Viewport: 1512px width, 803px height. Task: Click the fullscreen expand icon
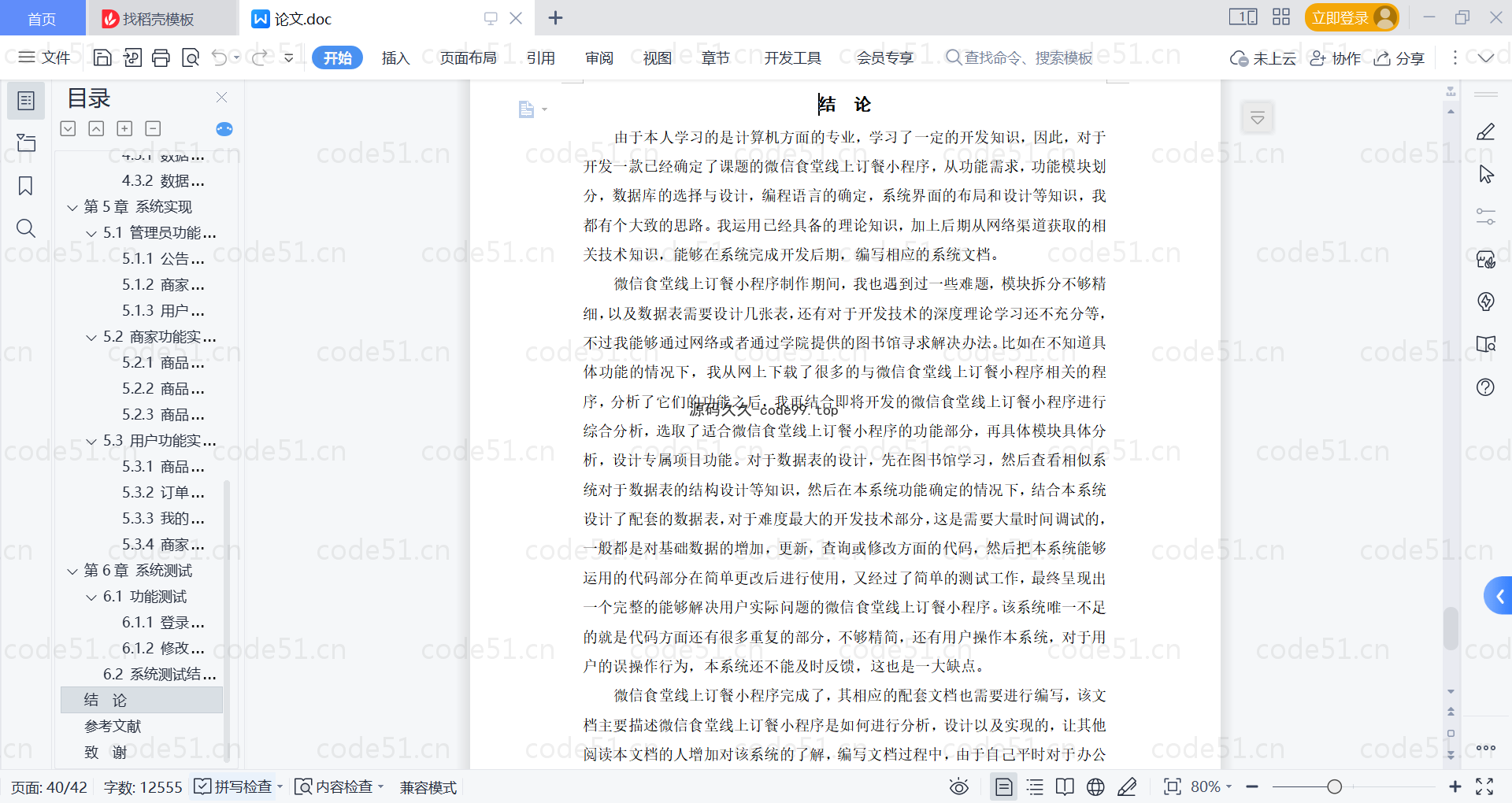[1484, 786]
